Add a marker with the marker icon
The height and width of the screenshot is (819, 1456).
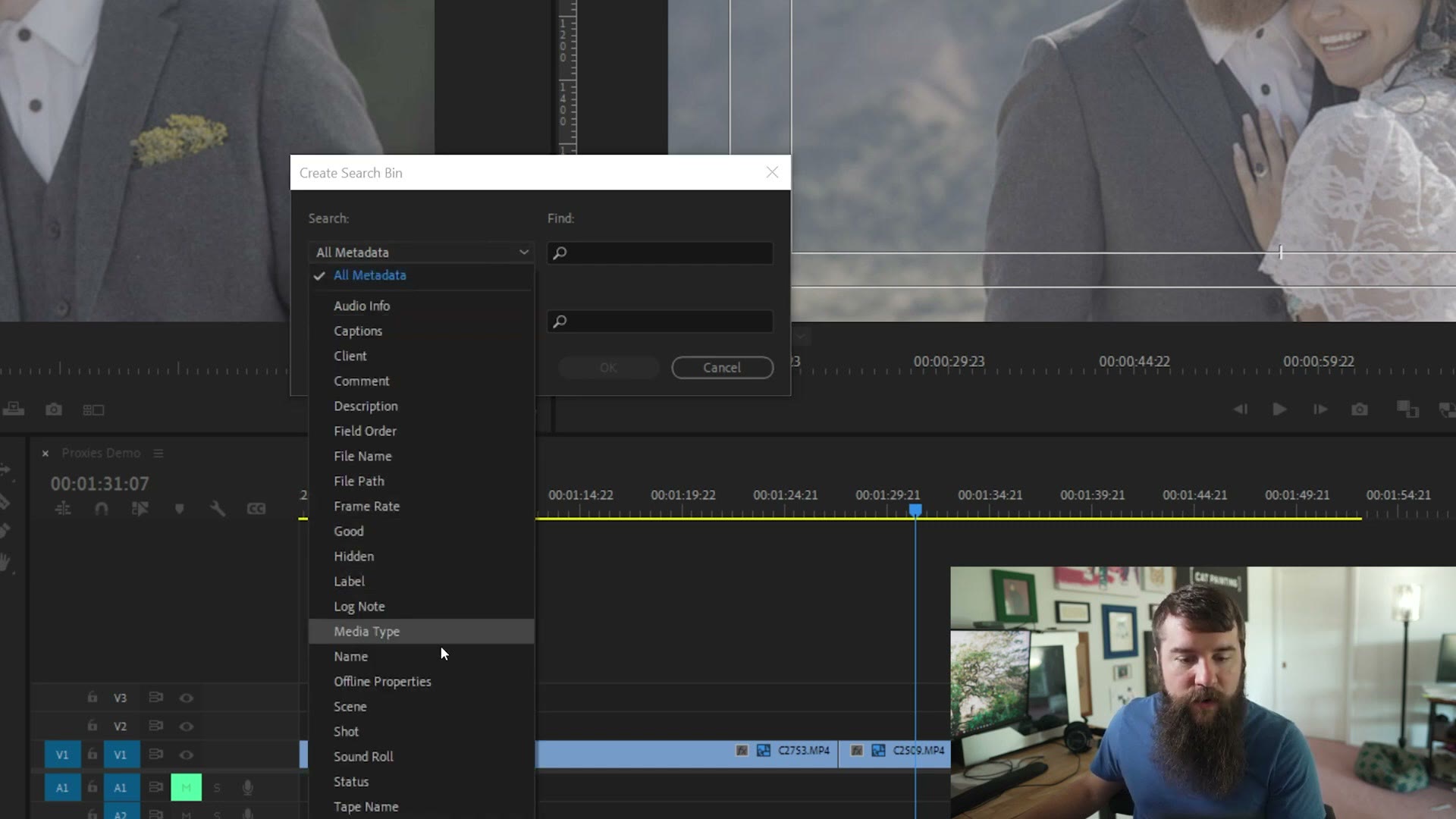(x=180, y=509)
